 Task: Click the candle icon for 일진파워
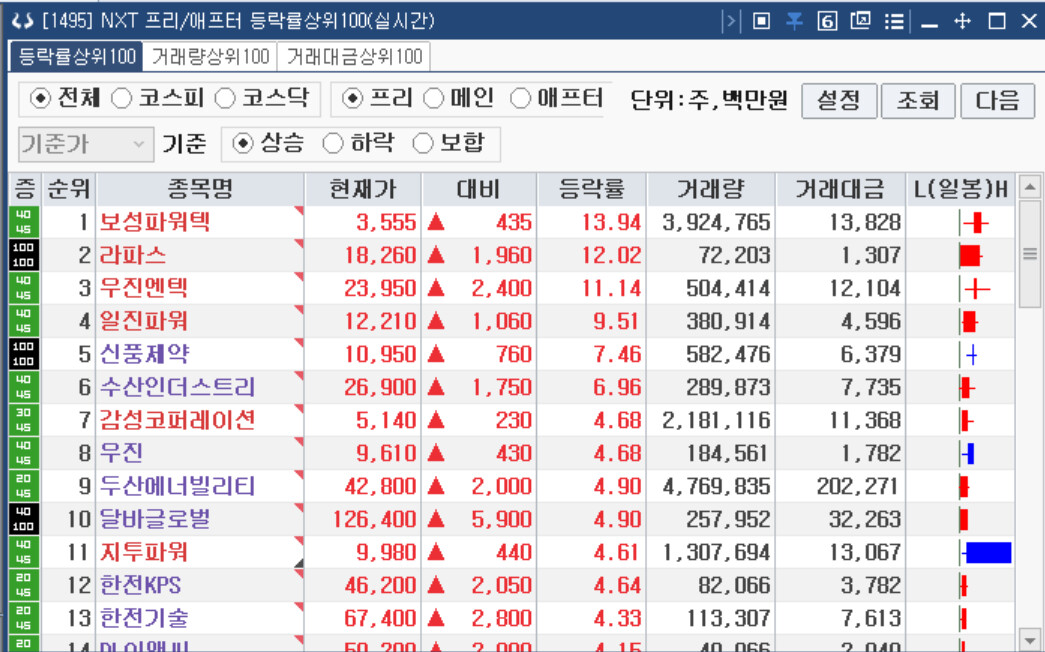click(968, 321)
